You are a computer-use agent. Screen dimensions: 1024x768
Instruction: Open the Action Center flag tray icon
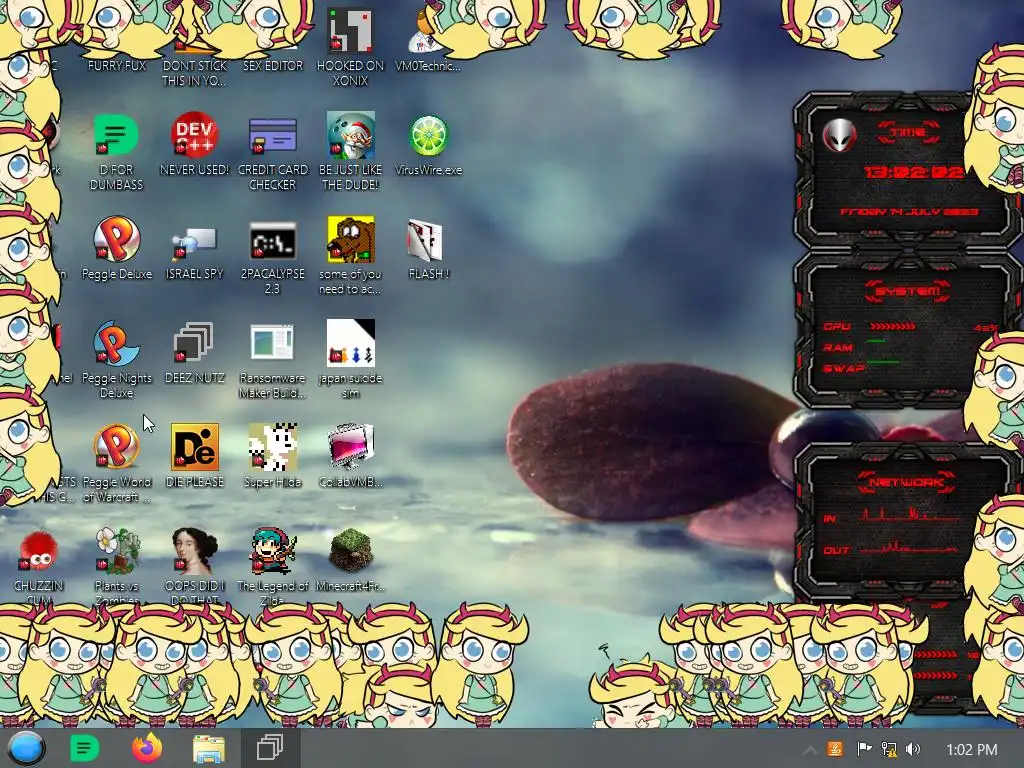863,749
